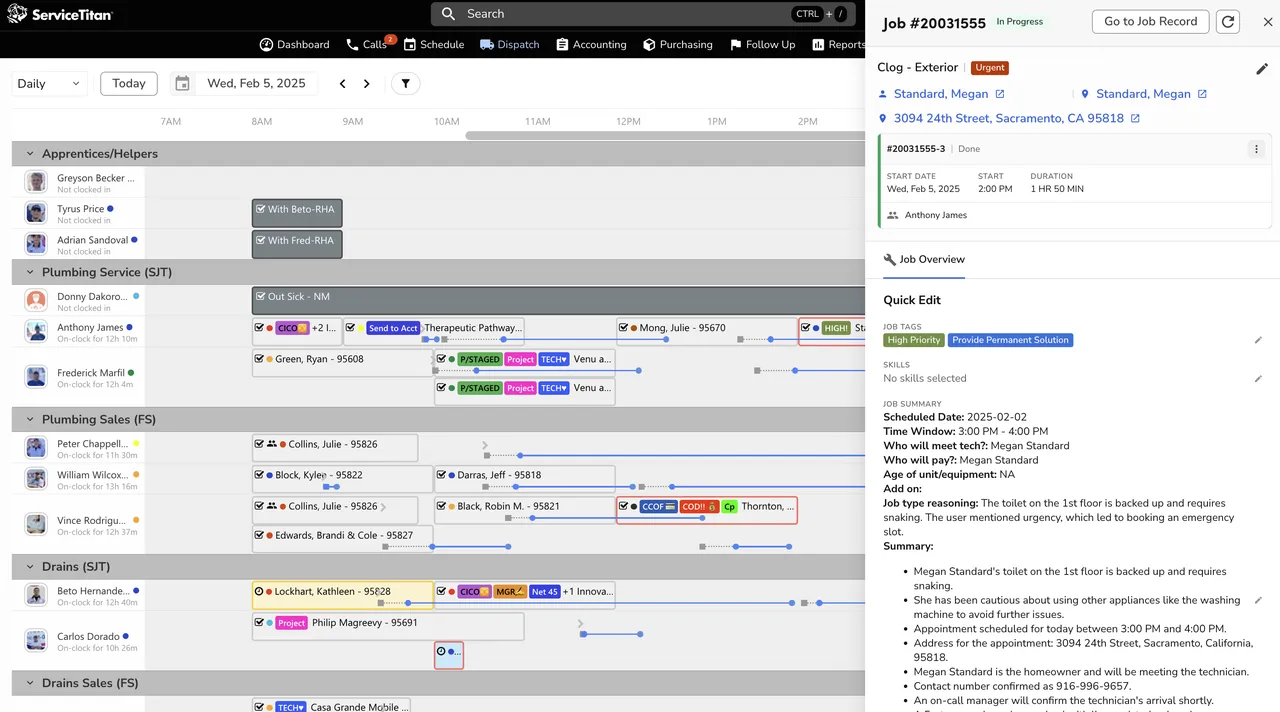1280x712 pixels.
Task: Edit the Clog - Exterior job title
Action: (1262, 69)
